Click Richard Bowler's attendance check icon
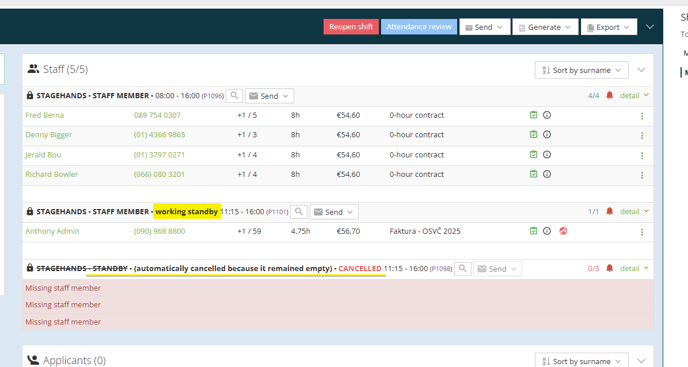The image size is (688, 367). point(533,174)
